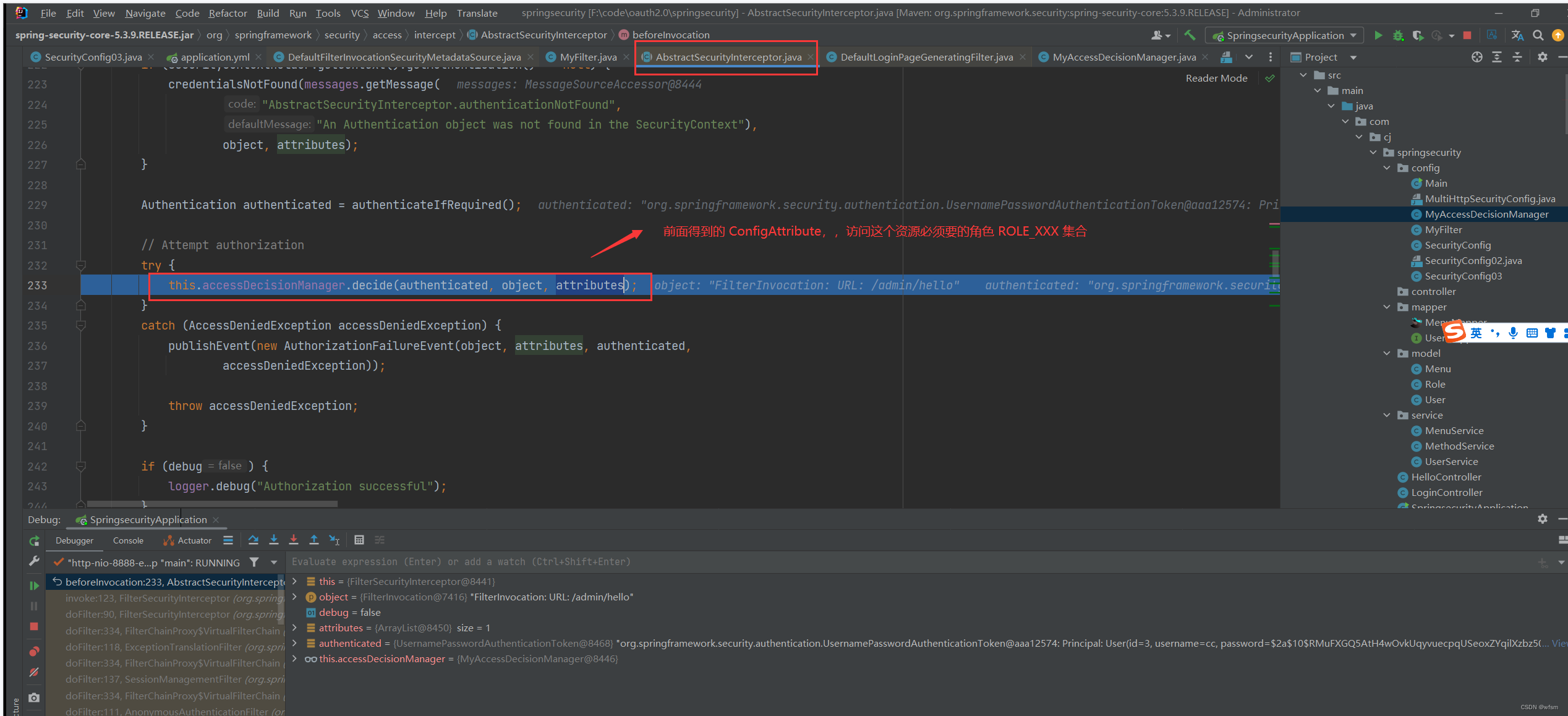Switch to MyFilter.java editor tab
Screen dimensions: 1568x716
pos(587,57)
